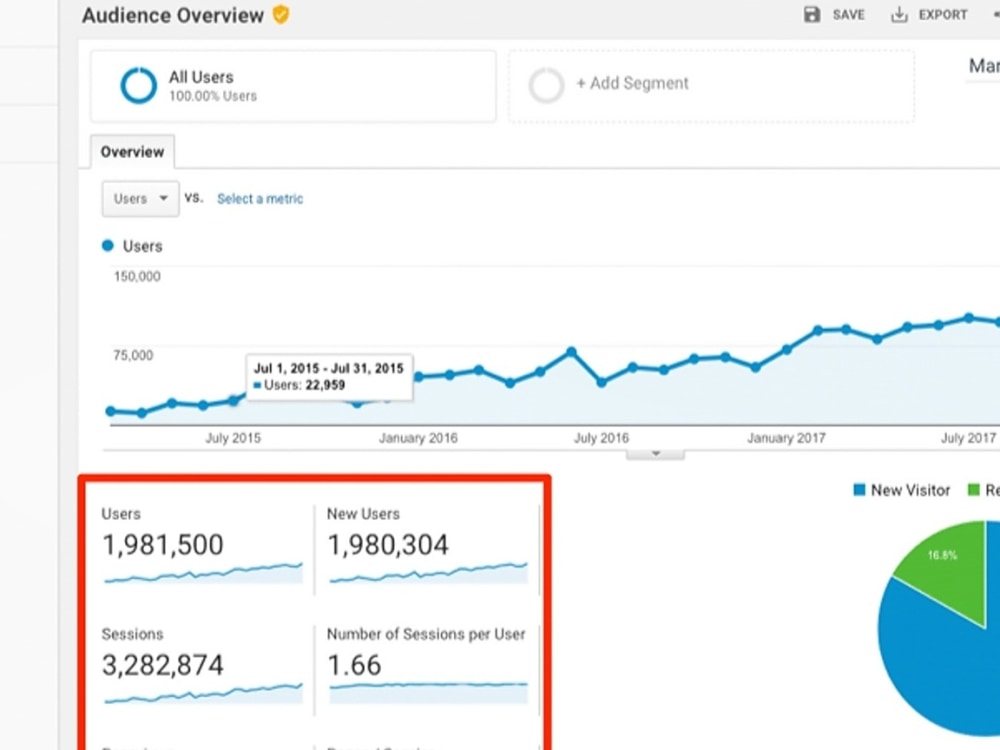Click the 150,000 y-axis label
The image size is (1000, 750).
[137, 276]
